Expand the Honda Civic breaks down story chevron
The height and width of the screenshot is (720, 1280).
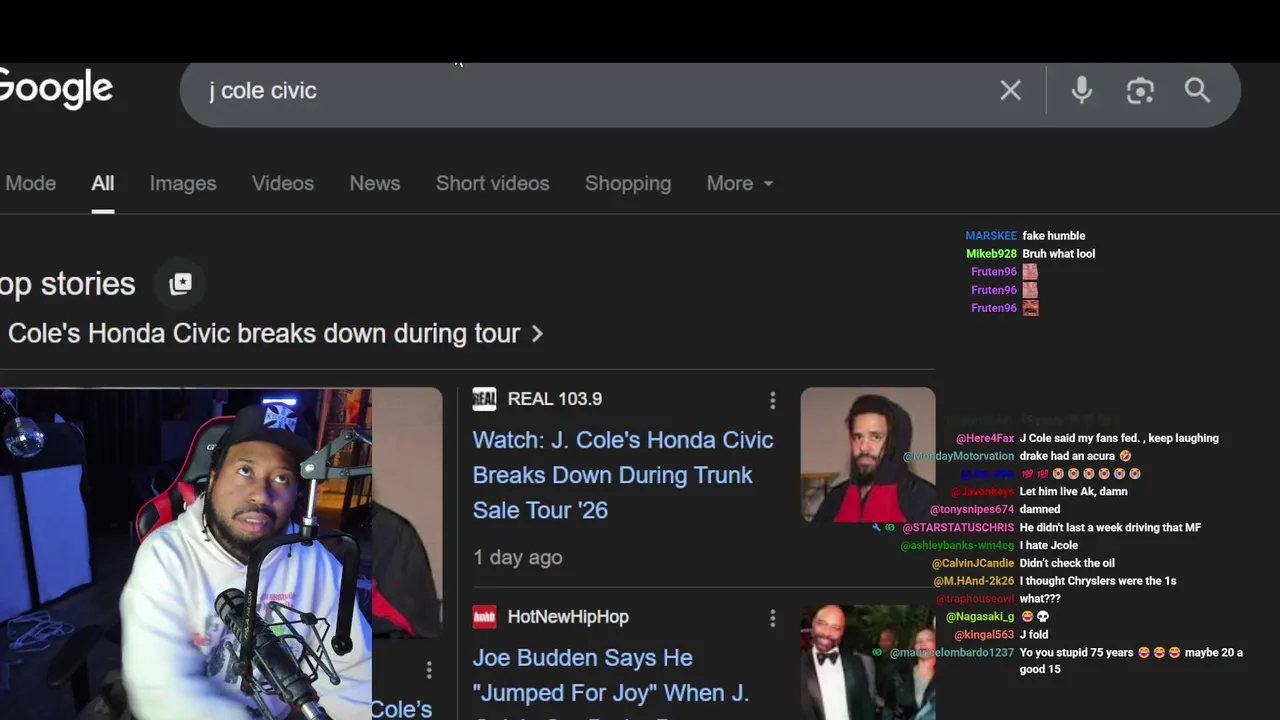(537, 334)
